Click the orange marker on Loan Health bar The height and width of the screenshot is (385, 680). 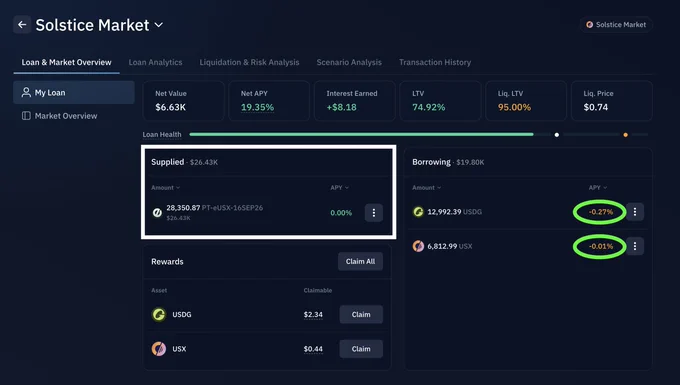(x=625, y=135)
